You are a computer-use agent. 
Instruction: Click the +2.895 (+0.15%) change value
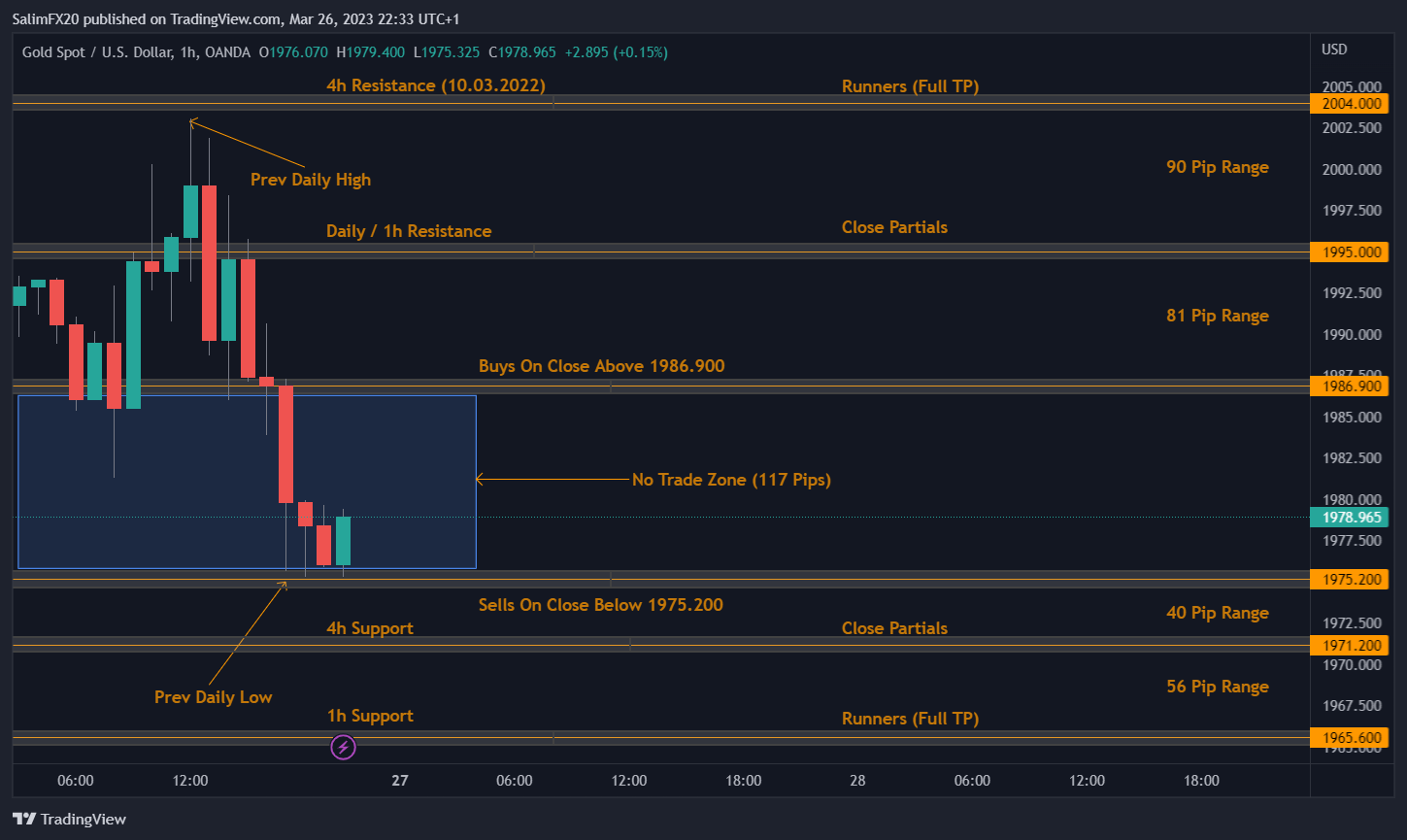point(618,51)
